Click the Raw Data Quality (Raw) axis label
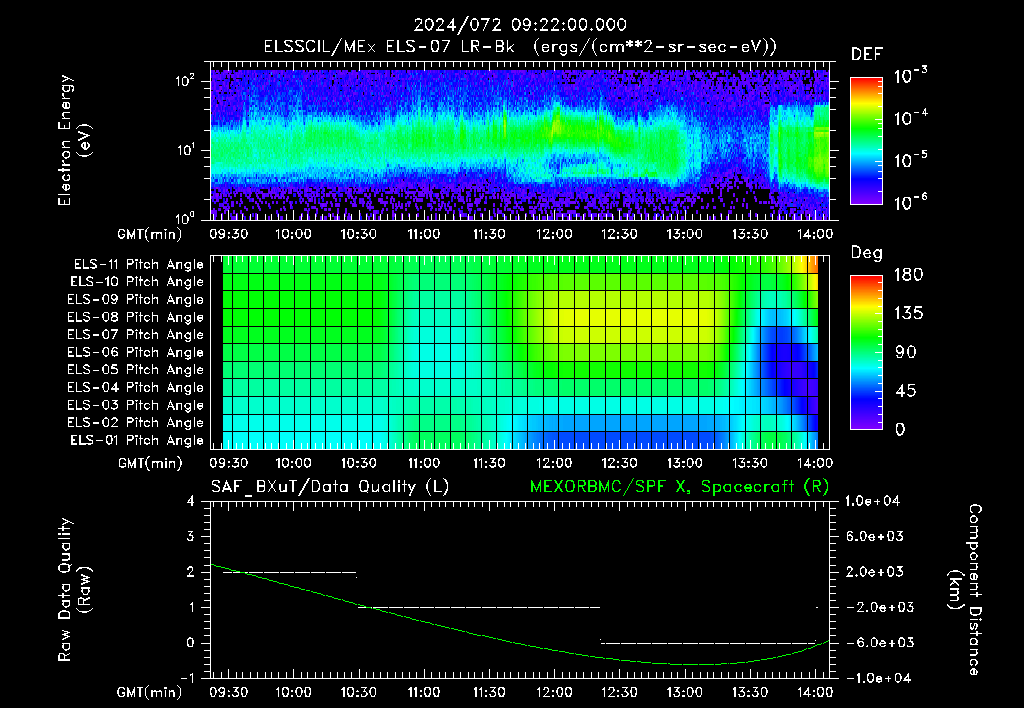This screenshot has height=708, width=1024. 74,590
